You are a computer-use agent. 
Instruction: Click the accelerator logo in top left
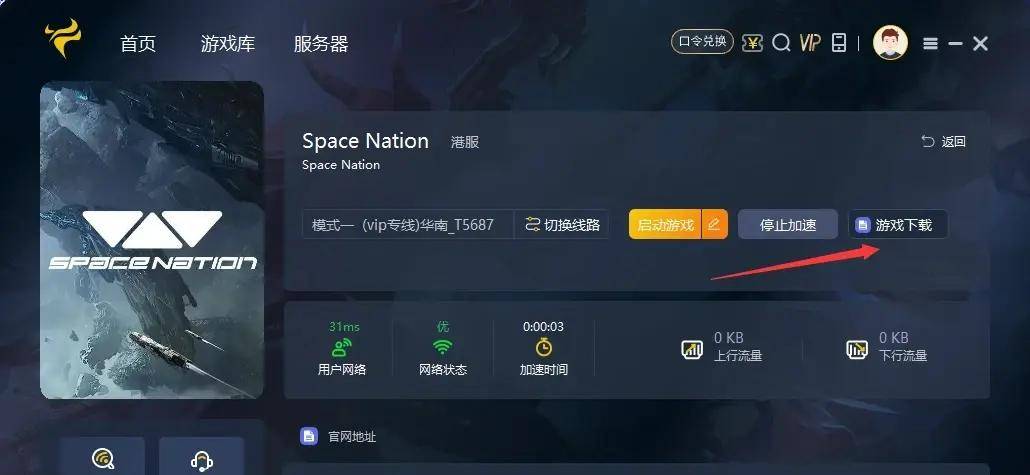click(x=62, y=37)
